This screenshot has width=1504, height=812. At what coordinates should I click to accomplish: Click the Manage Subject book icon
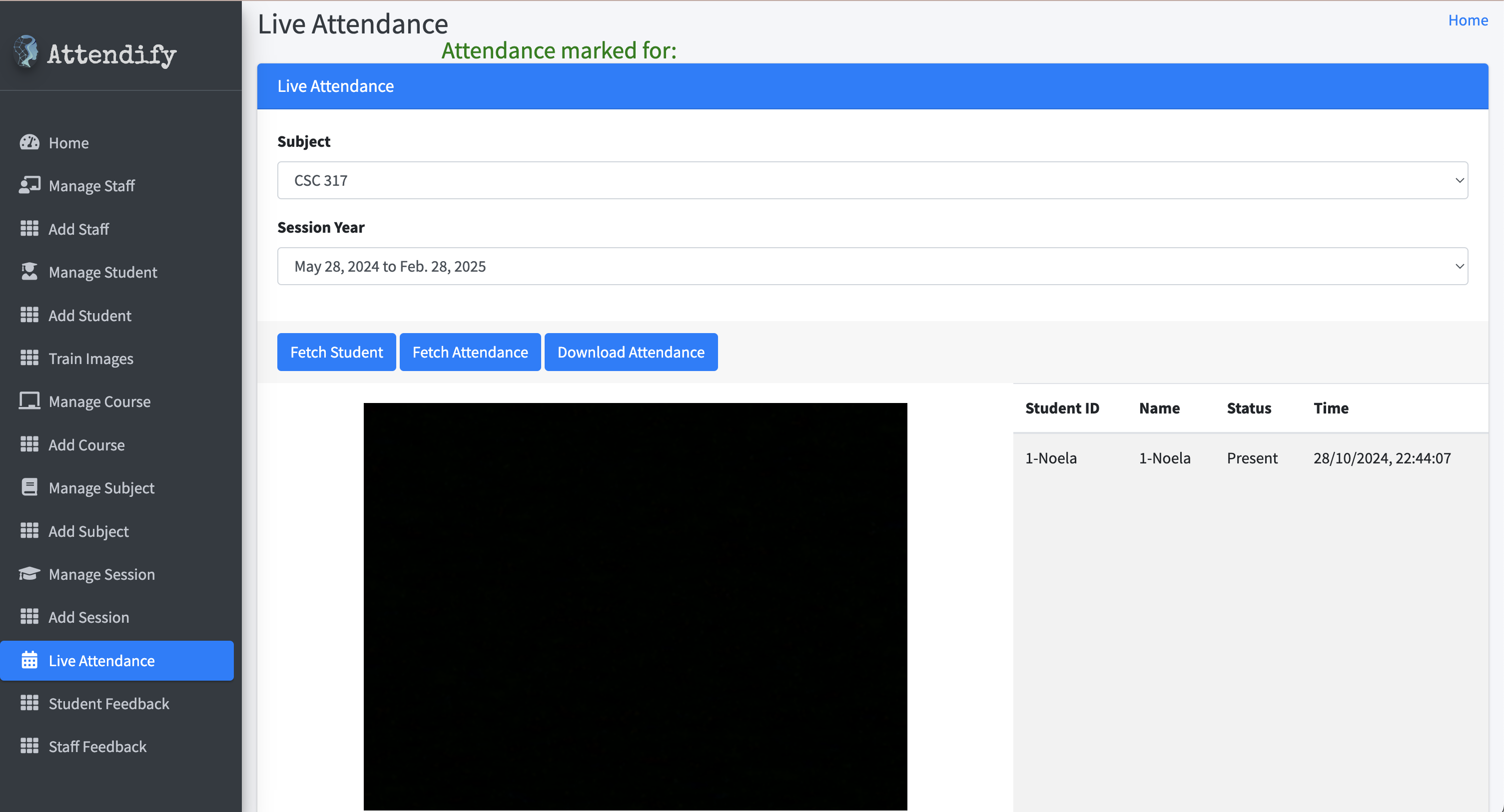pos(29,488)
